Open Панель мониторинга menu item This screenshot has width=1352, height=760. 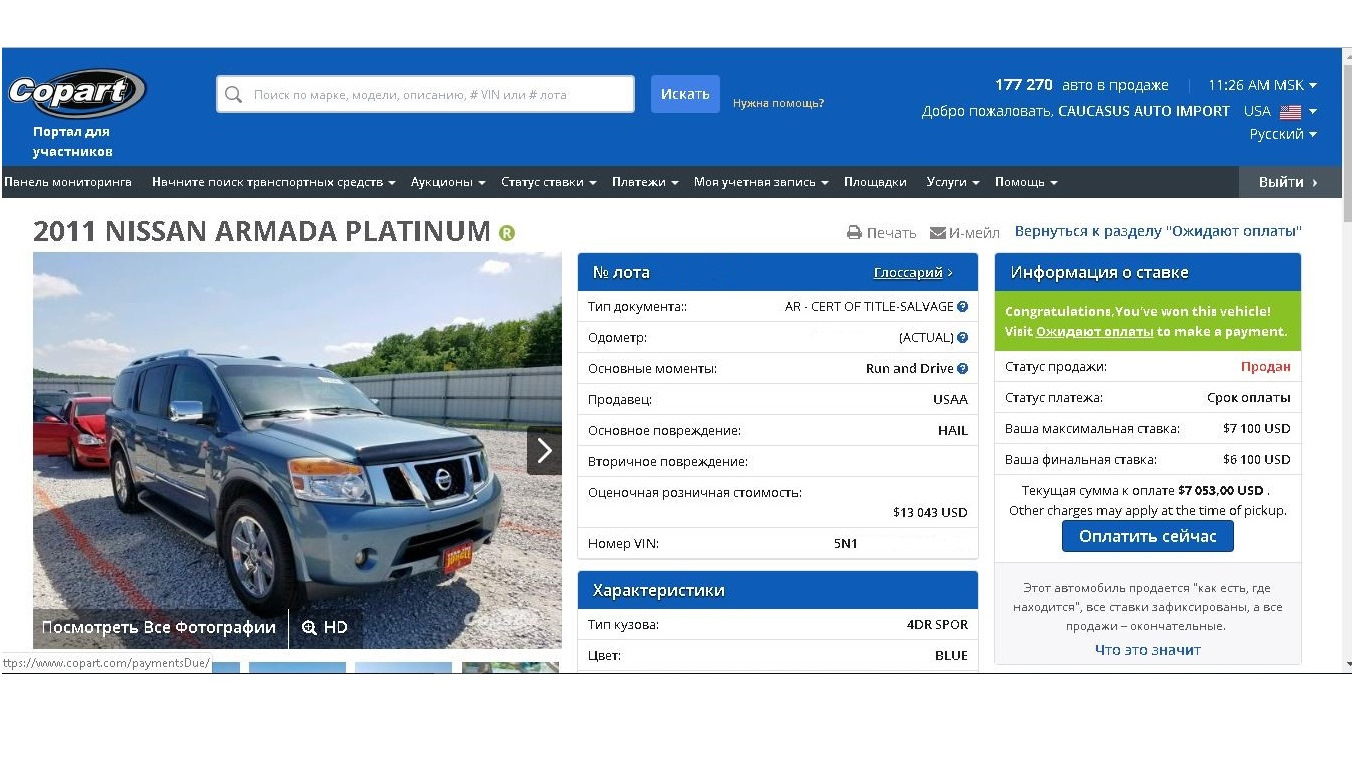(68, 182)
